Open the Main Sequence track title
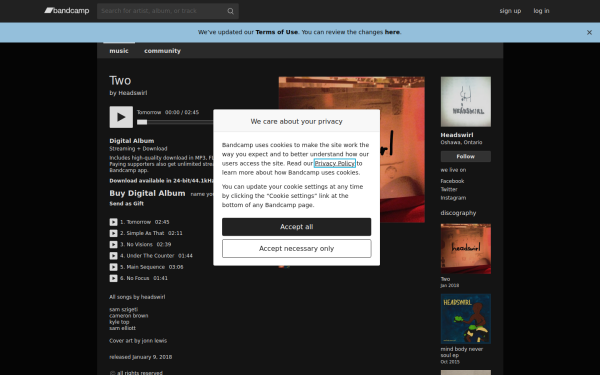This screenshot has width=600, height=375. pos(145,267)
